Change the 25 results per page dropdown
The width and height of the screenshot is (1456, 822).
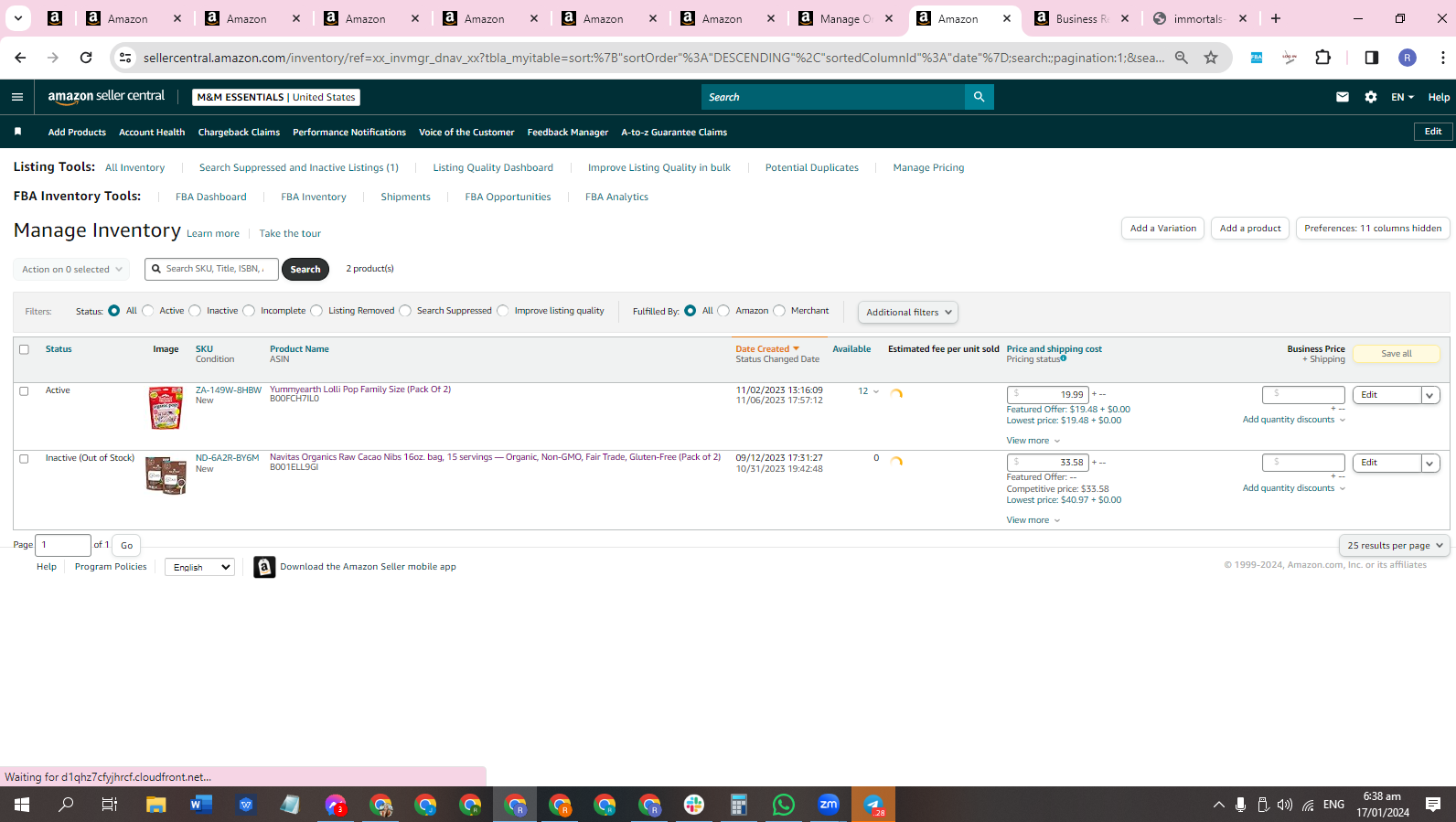tap(1395, 546)
